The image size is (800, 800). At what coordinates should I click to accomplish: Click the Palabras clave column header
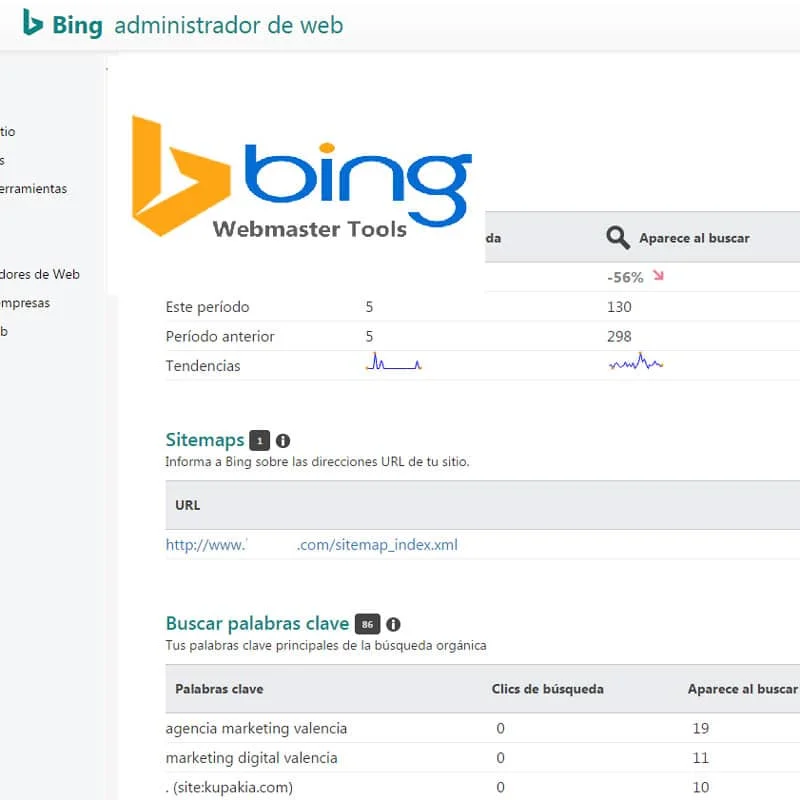pos(219,689)
